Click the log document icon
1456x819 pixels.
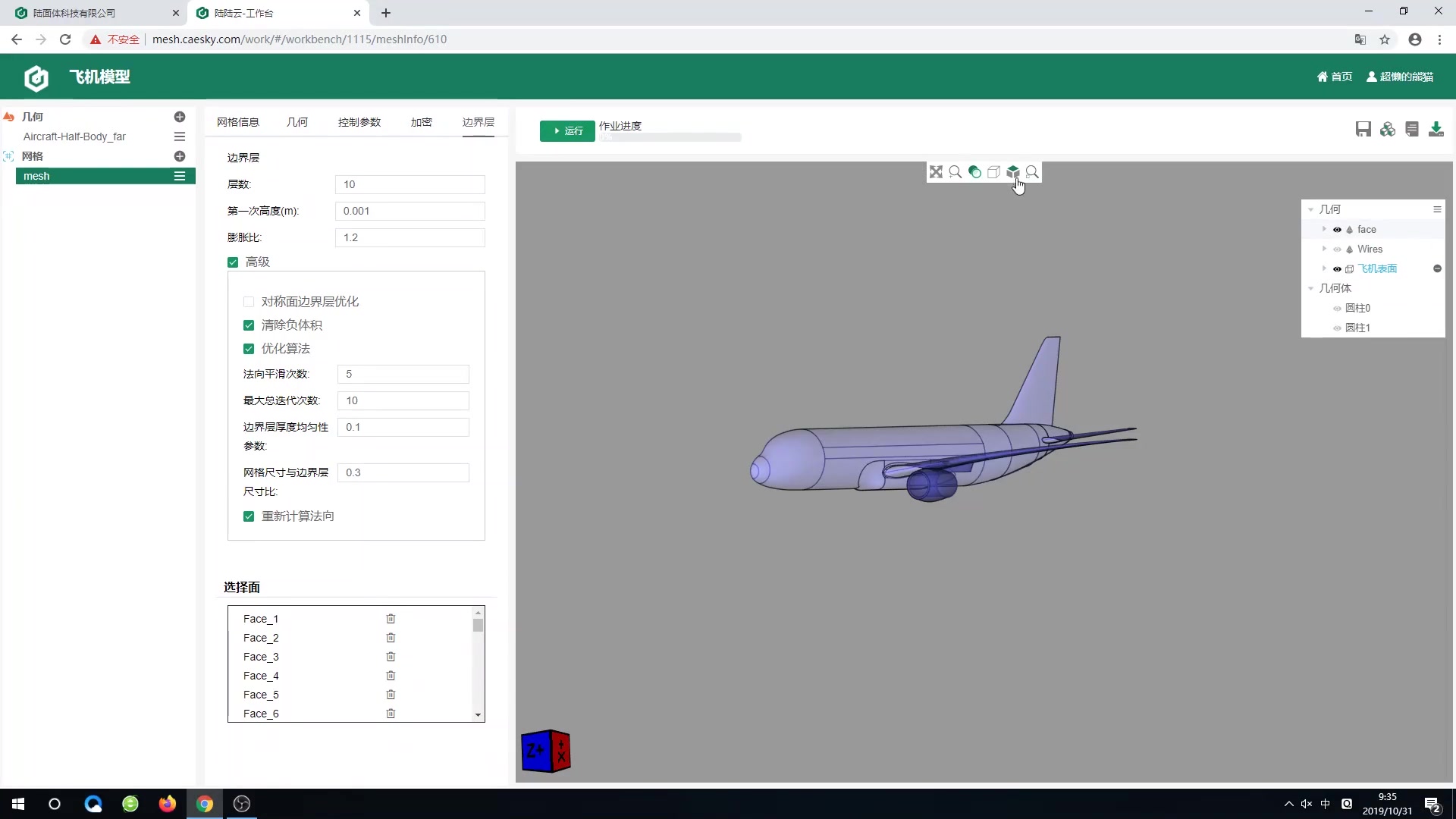[1411, 129]
